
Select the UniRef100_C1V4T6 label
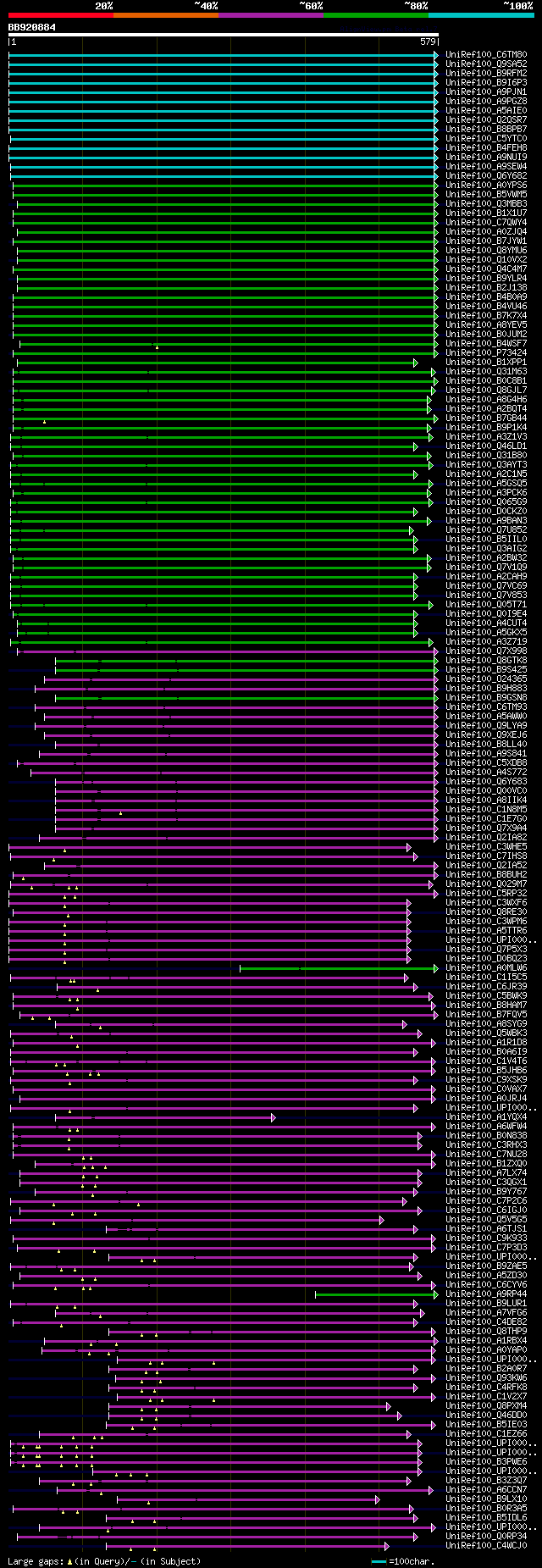[486, 1061]
